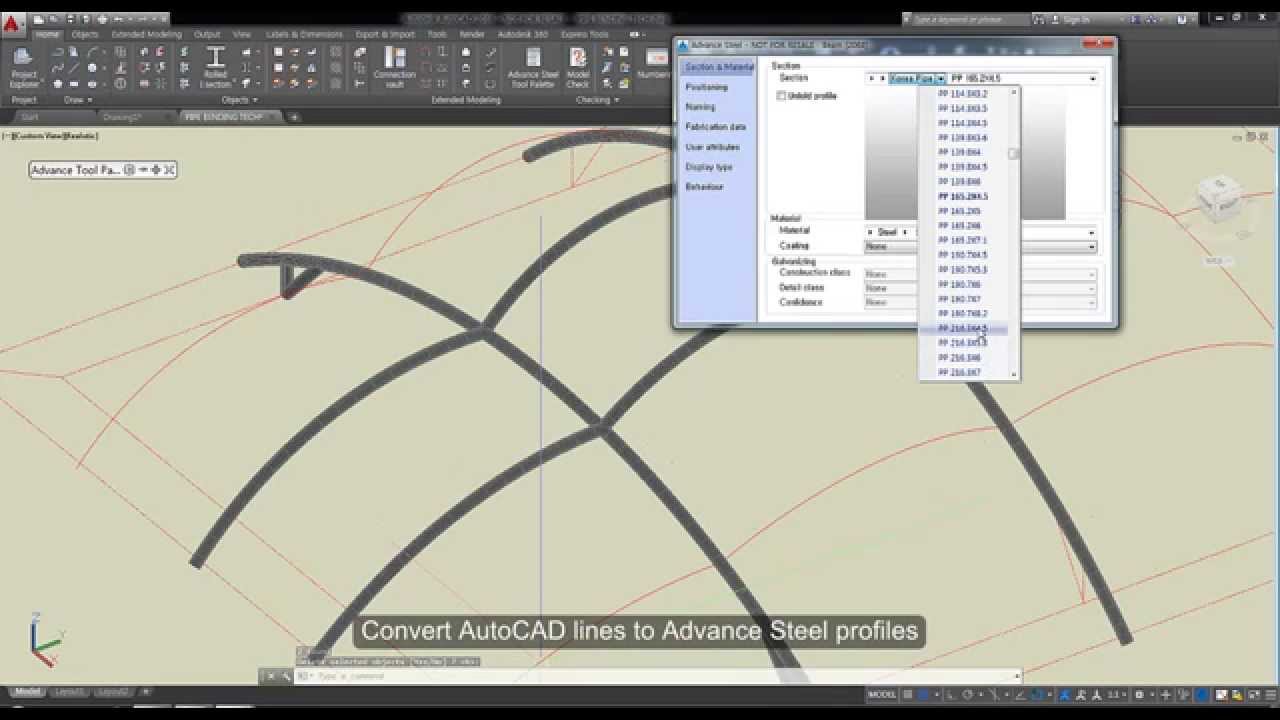Expand the Checking panel dropdown
The image size is (1280, 720).
pos(596,100)
